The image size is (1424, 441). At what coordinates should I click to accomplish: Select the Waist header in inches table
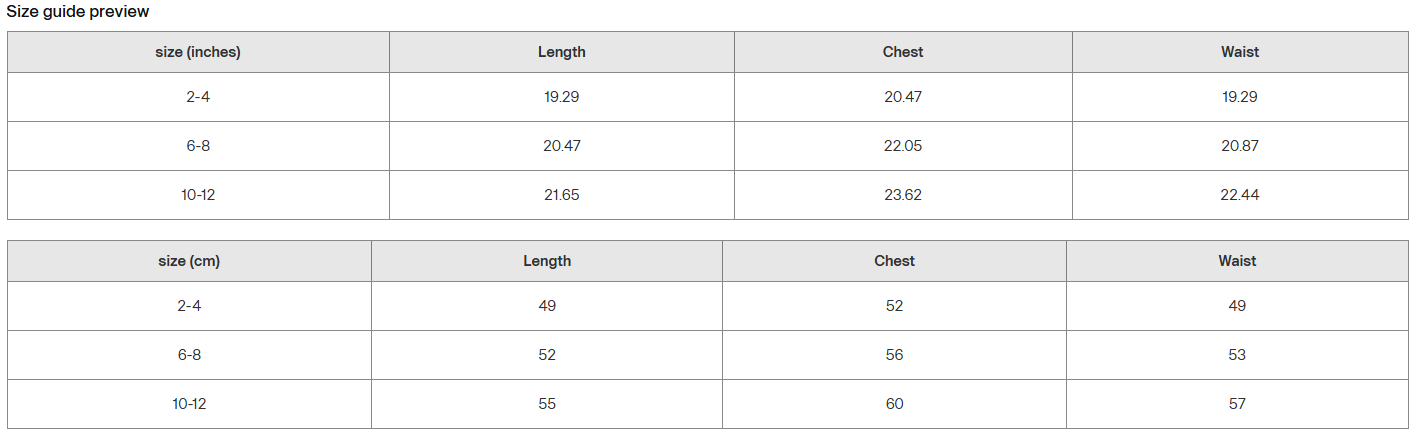click(x=1240, y=52)
